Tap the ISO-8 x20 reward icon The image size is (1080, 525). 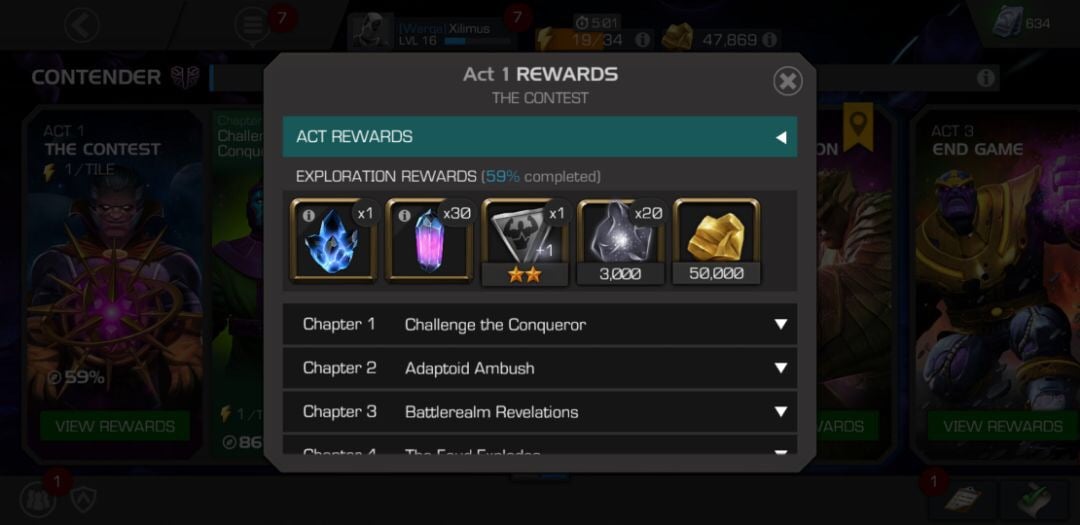click(x=621, y=242)
